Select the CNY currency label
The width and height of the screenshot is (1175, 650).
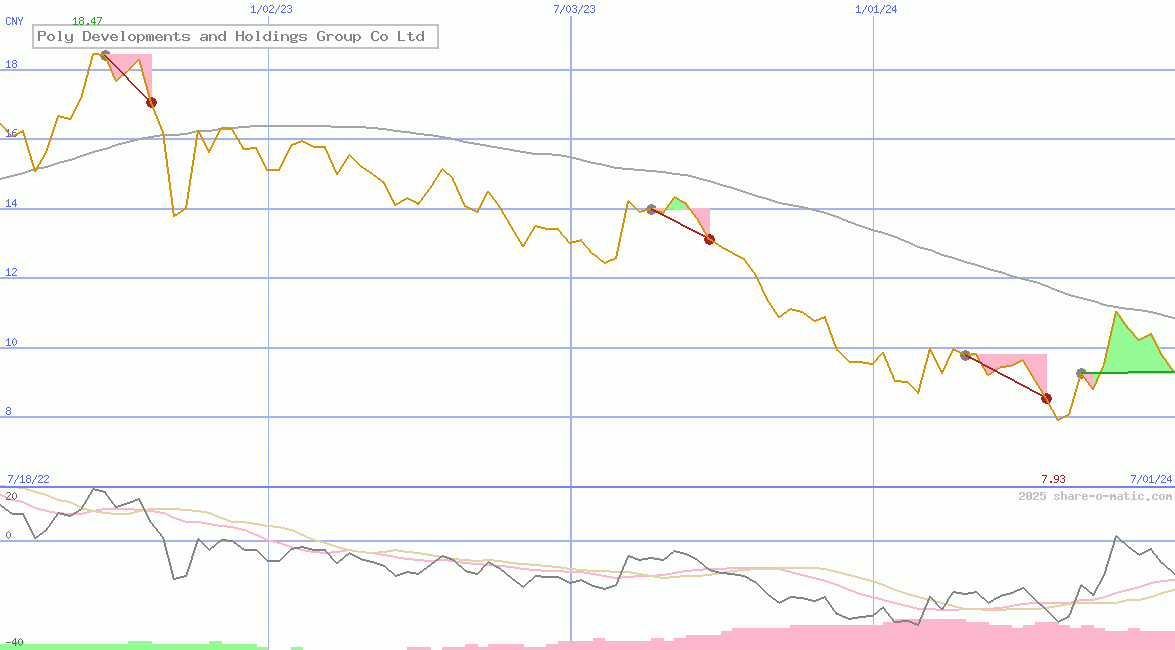coord(14,21)
